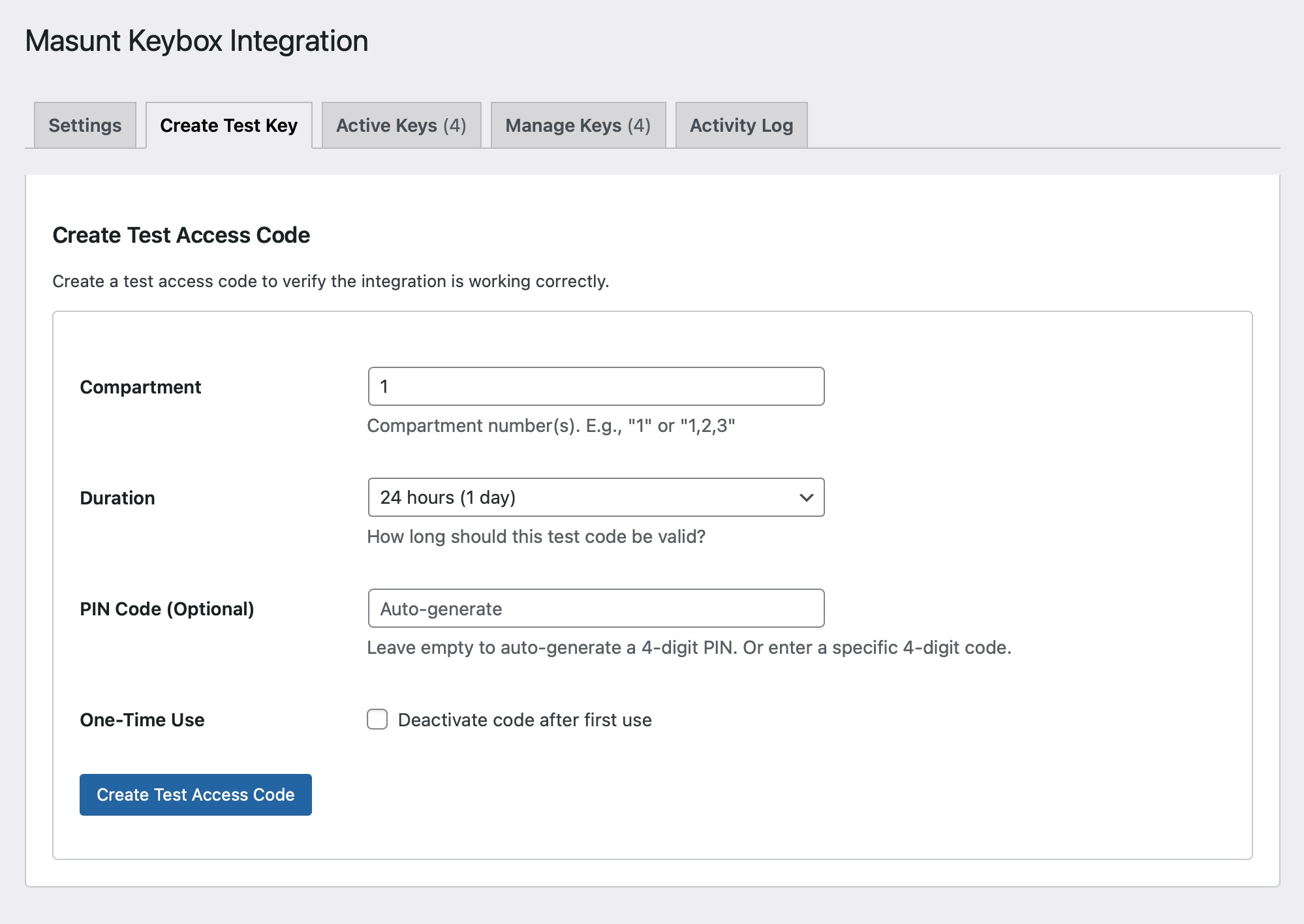Image resolution: width=1304 pixels, height=924 pixels.
Task: Focus the Compartment number input field
Action: click(595, 386)
